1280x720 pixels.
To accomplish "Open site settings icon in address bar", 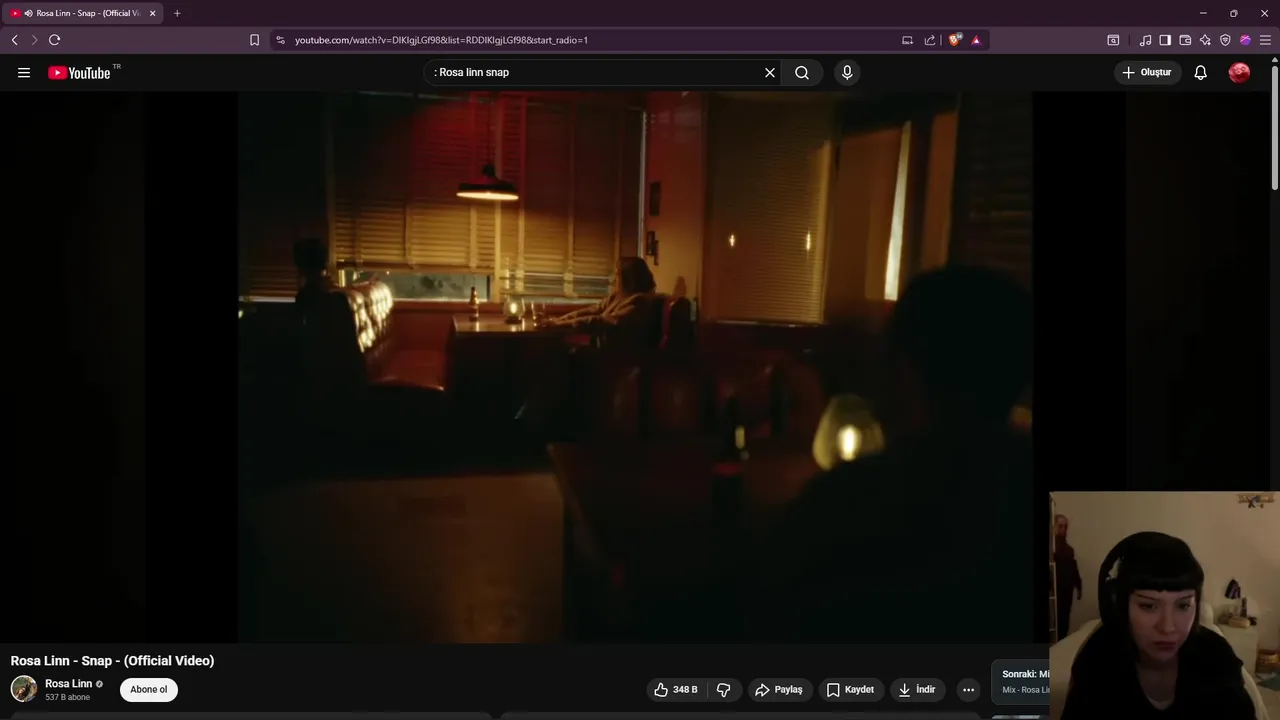I will pos(280,40).
